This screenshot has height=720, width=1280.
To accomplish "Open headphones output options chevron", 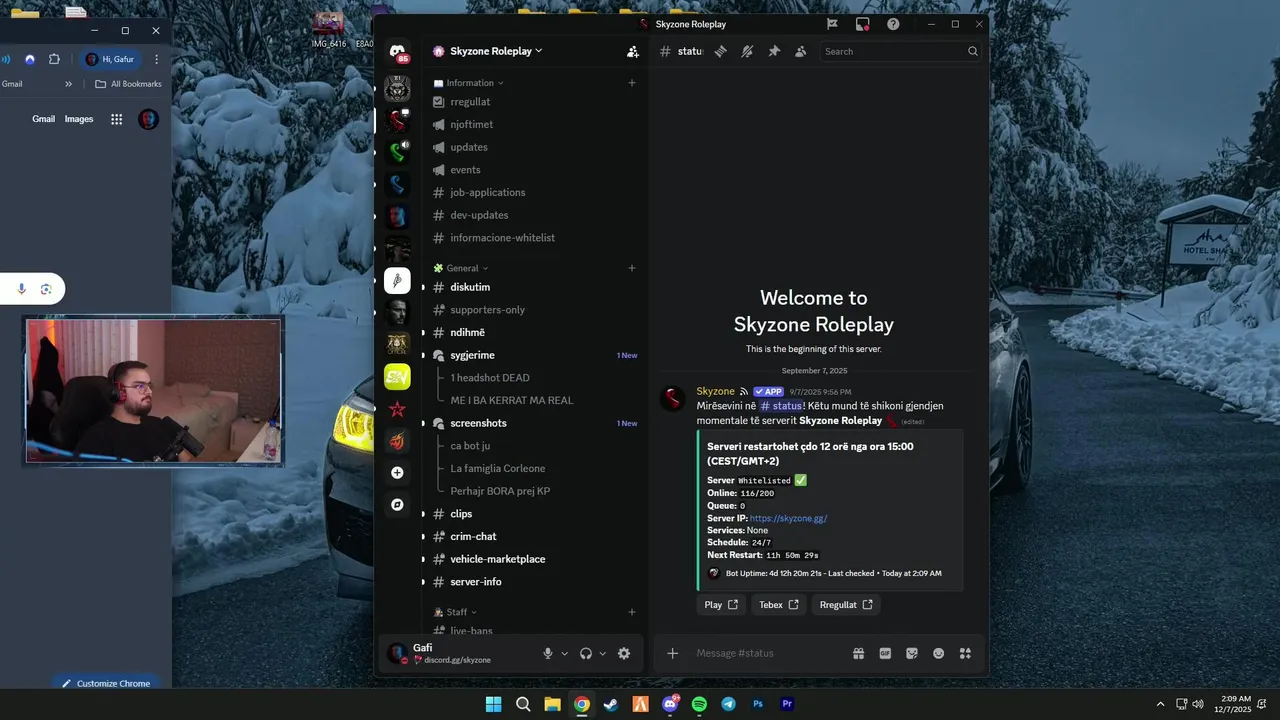I will coord(603,653).
